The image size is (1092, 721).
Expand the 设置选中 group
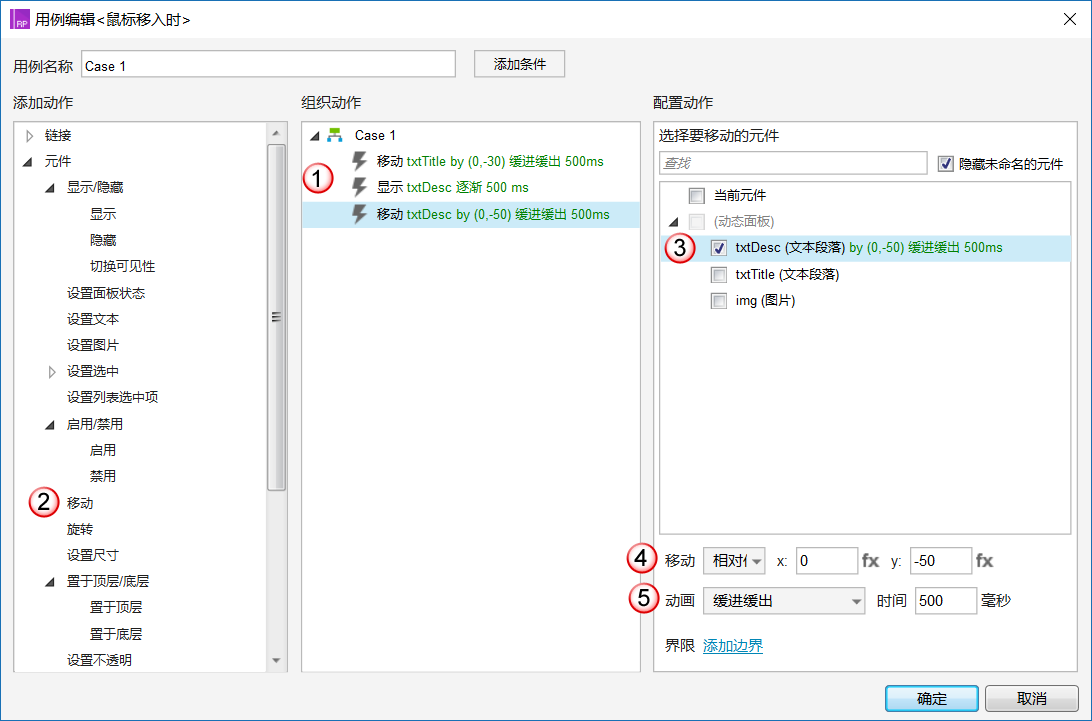(x=52, y=372)
